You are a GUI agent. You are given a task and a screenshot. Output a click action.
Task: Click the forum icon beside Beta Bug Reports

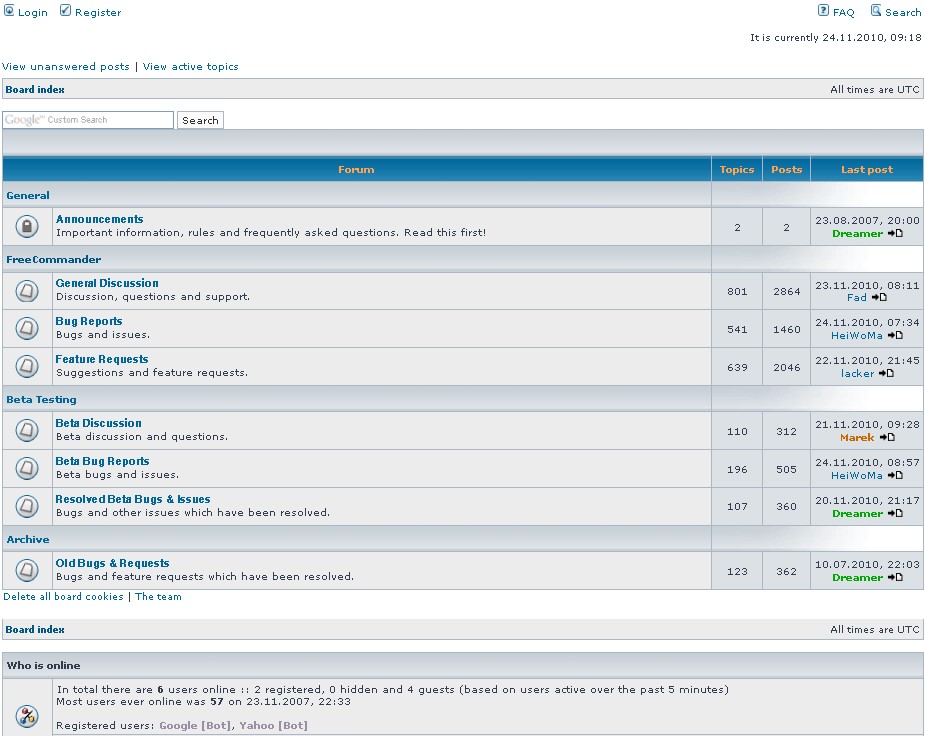[x=27, y=468]
